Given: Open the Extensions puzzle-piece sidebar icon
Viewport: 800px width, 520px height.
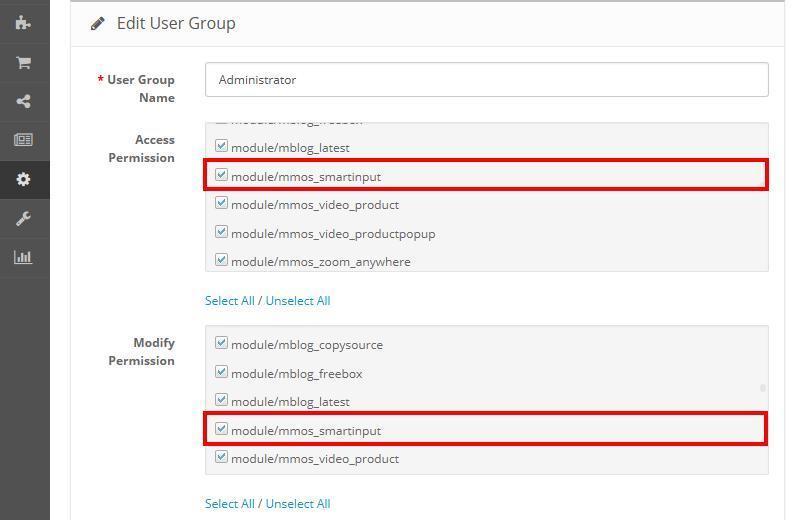Looking at the screenshot, I should coord(23,22).
